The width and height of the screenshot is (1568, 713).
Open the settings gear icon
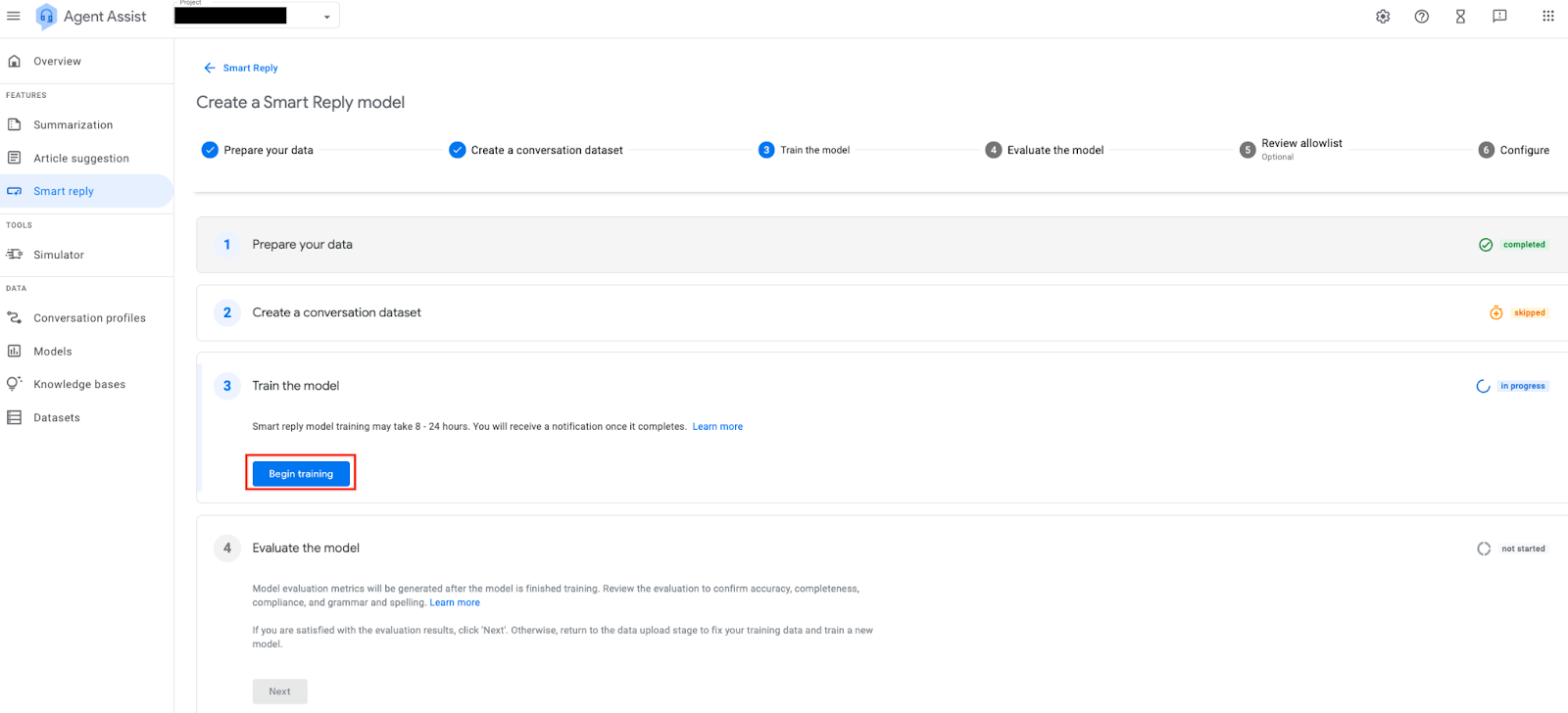click(x=1383, y=17)
